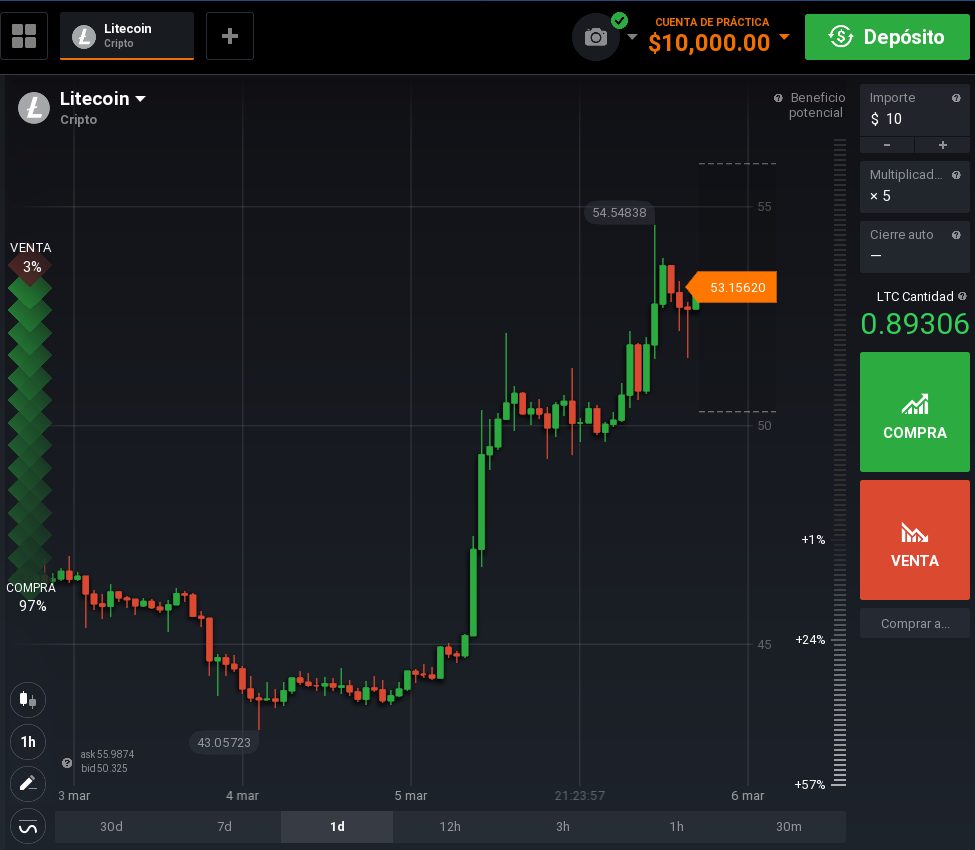Select the 1d time range
Image resolution: width=975 pixels, height=850 pixels.
click(x=337, y=826)
